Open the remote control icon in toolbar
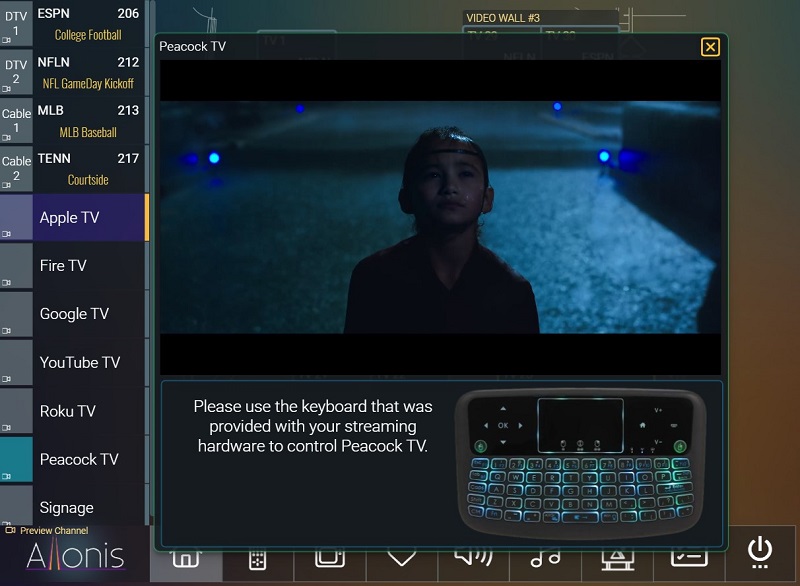Screen dimensions: 800x586 click(x=258, y=559)
